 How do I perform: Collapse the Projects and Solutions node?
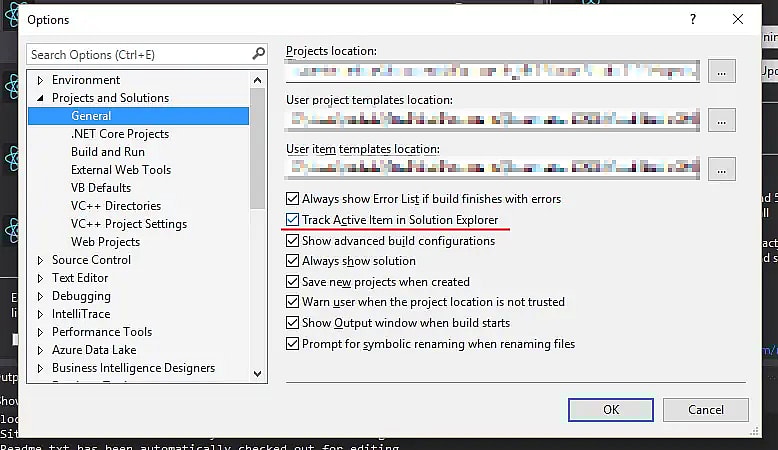coord(40,98)
